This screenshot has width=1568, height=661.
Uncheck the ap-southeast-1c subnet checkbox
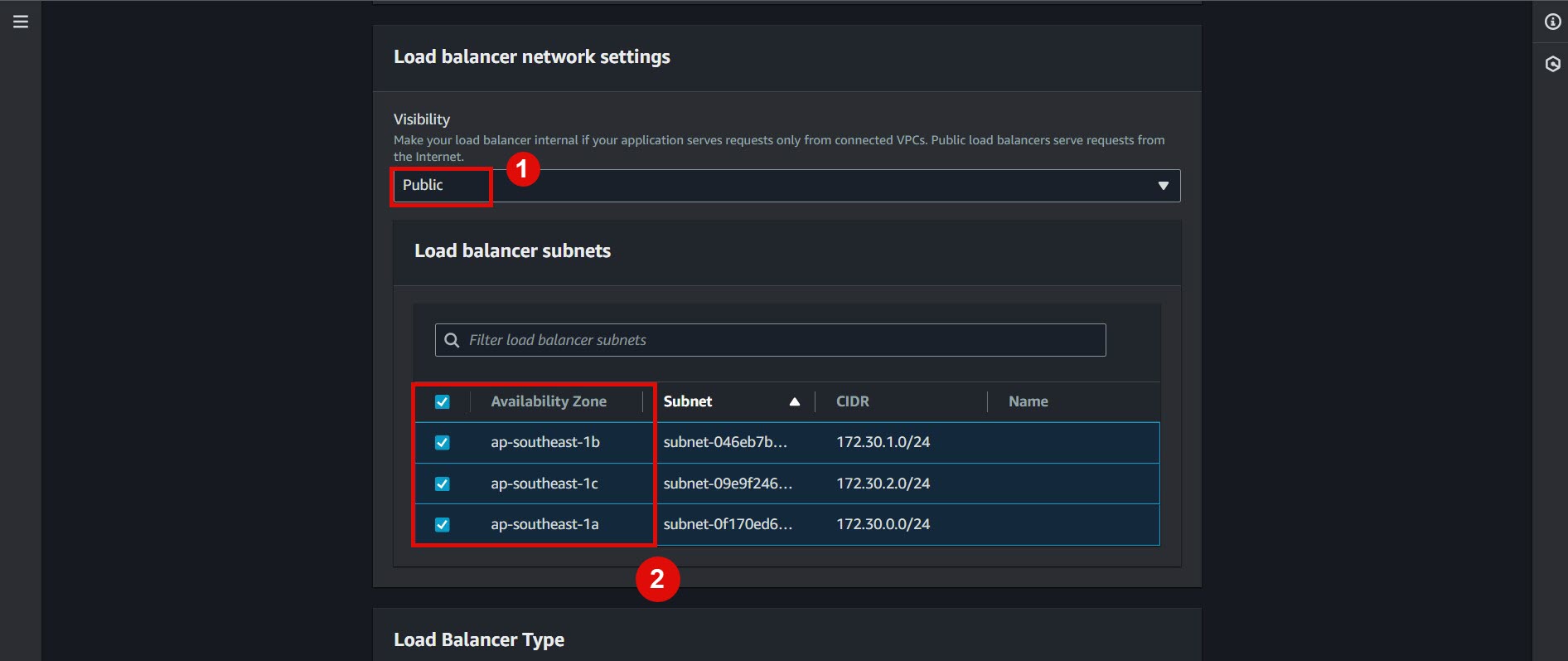point(443,484)
